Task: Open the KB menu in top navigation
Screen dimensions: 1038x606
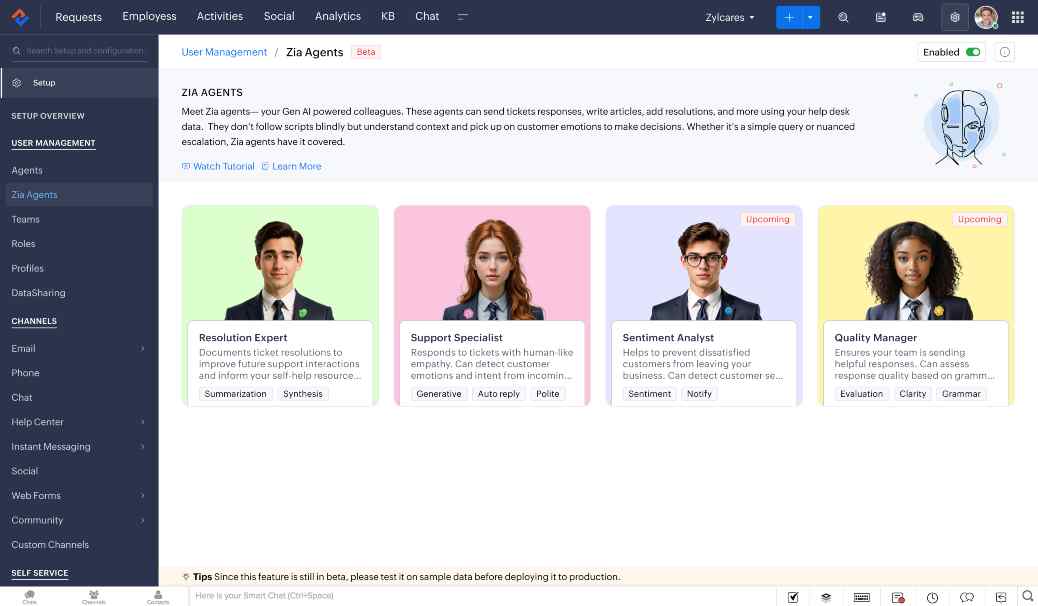Action: (388, 16)
